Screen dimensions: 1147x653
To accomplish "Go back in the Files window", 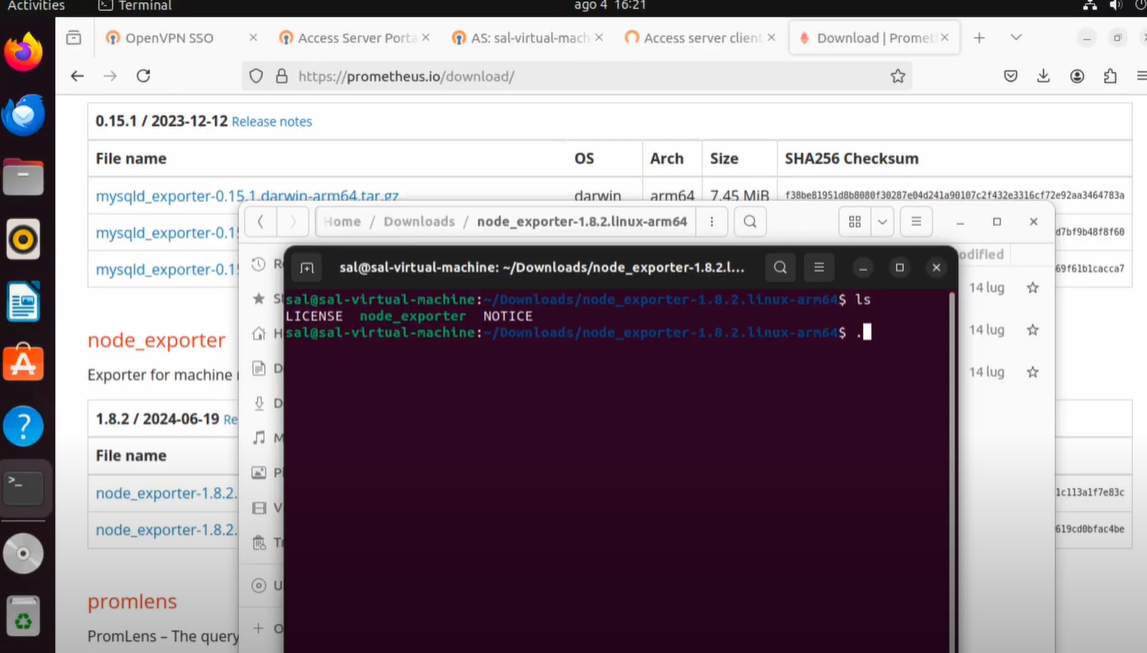I will 260,222.
